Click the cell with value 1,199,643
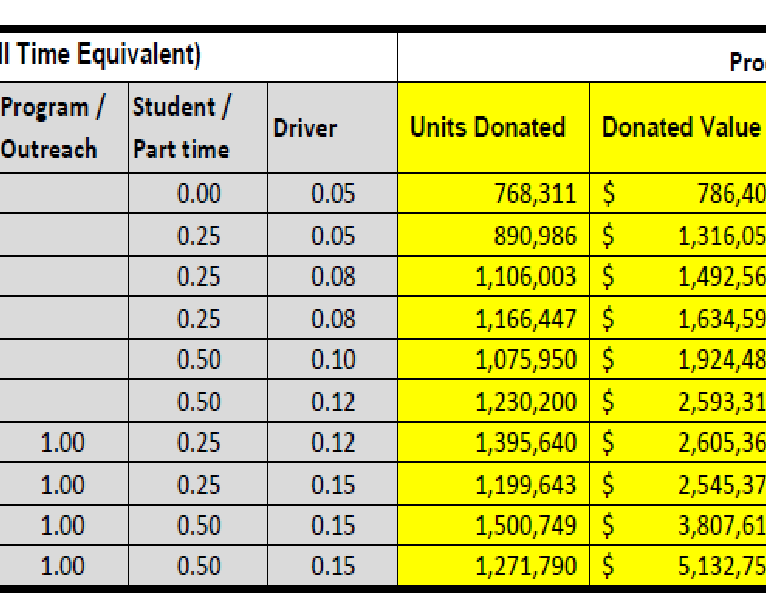 (493, 484)
